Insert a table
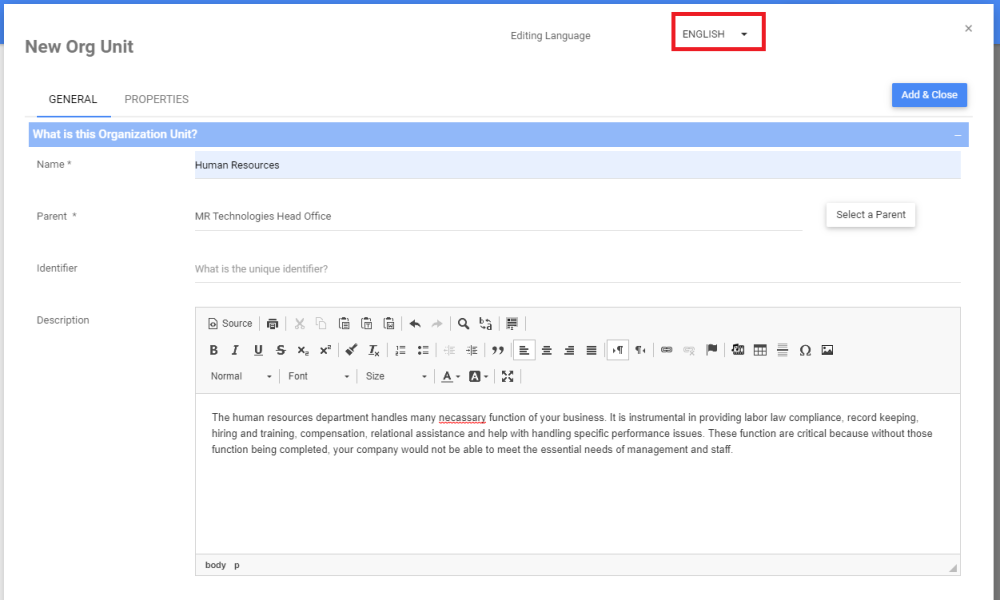Viewport: 1000px width, 600px height. click(760, 350)
